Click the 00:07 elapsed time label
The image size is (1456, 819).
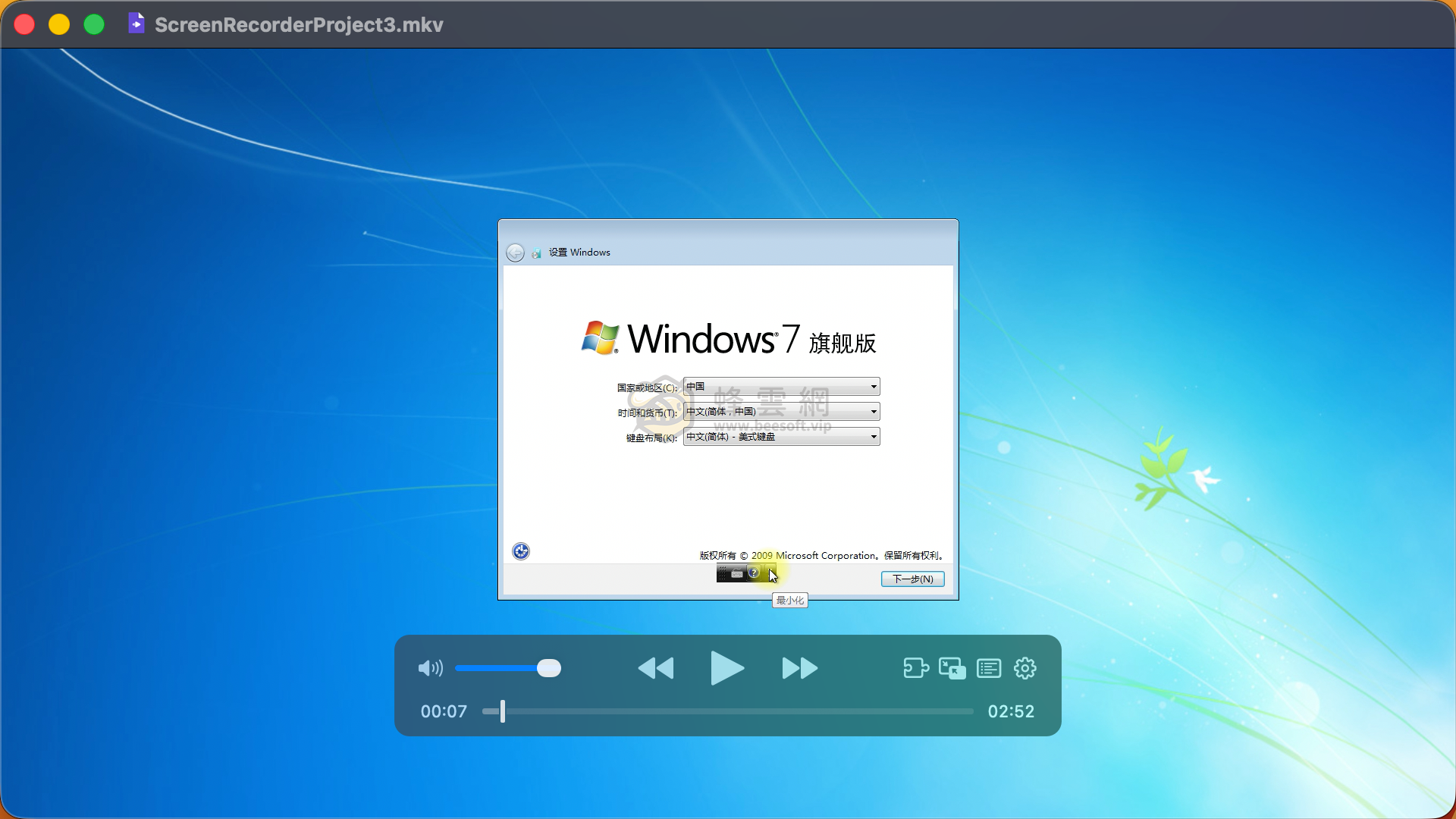click(x=444, y=711)
